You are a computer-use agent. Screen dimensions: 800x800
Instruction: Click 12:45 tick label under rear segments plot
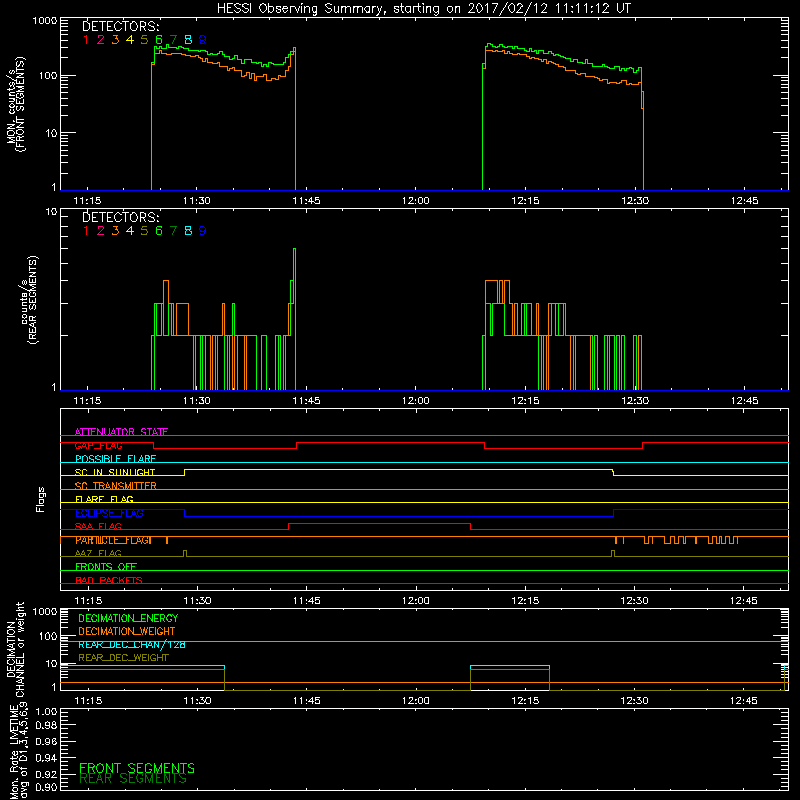(x=744, y=401)
